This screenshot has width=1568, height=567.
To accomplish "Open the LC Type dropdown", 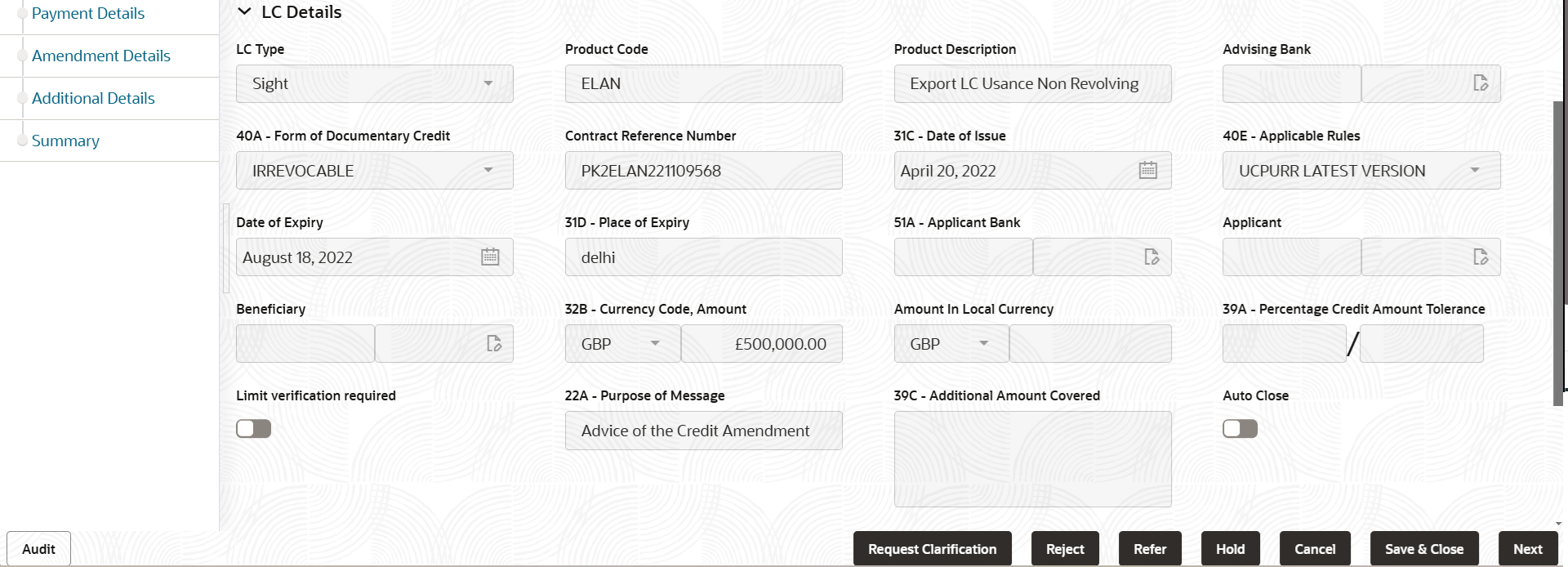I will coord(488,83).
